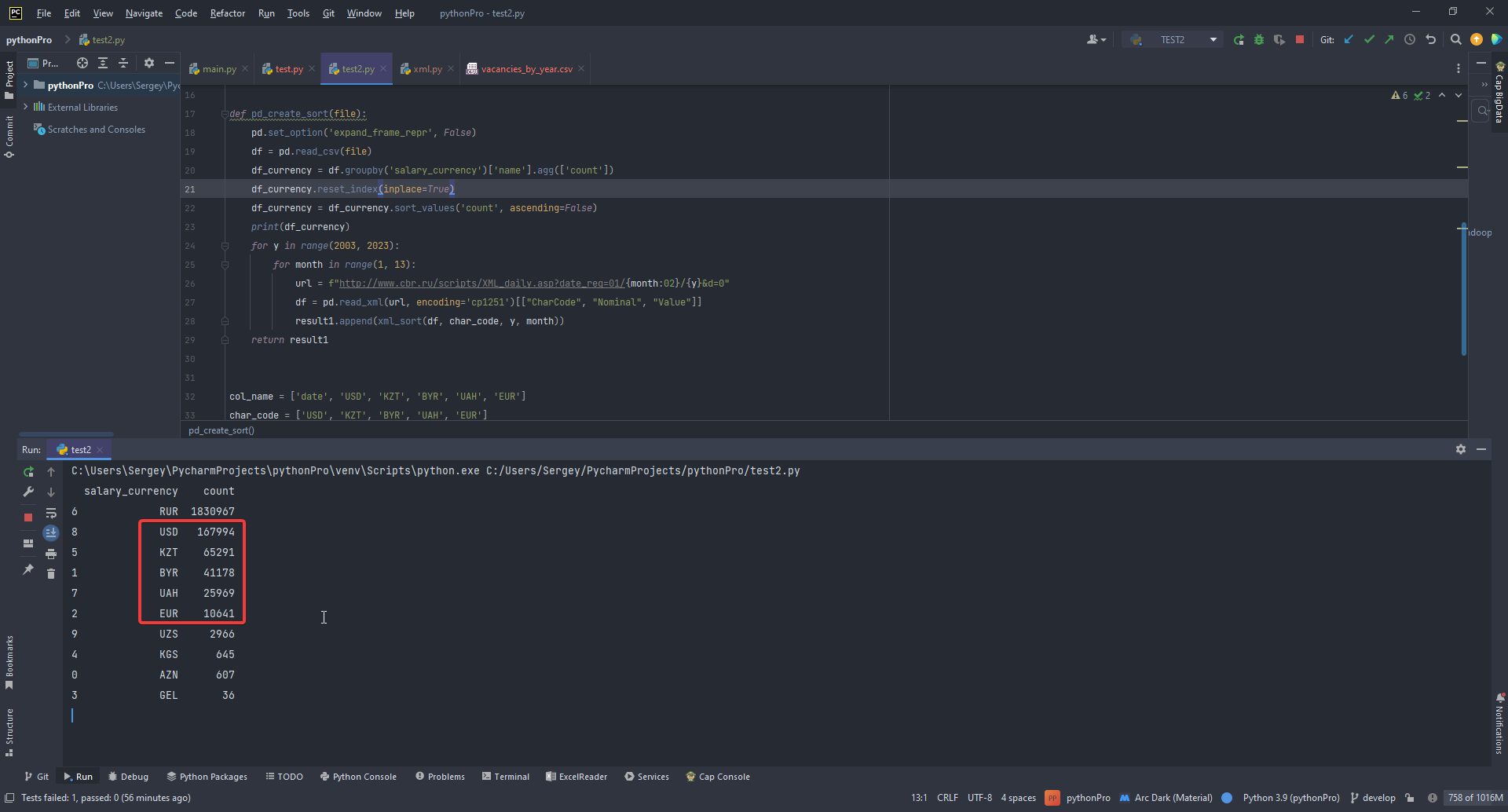1508x812 pixels.
Task: Push changes with the Git arrow icon
Action: pos(1389,39)
